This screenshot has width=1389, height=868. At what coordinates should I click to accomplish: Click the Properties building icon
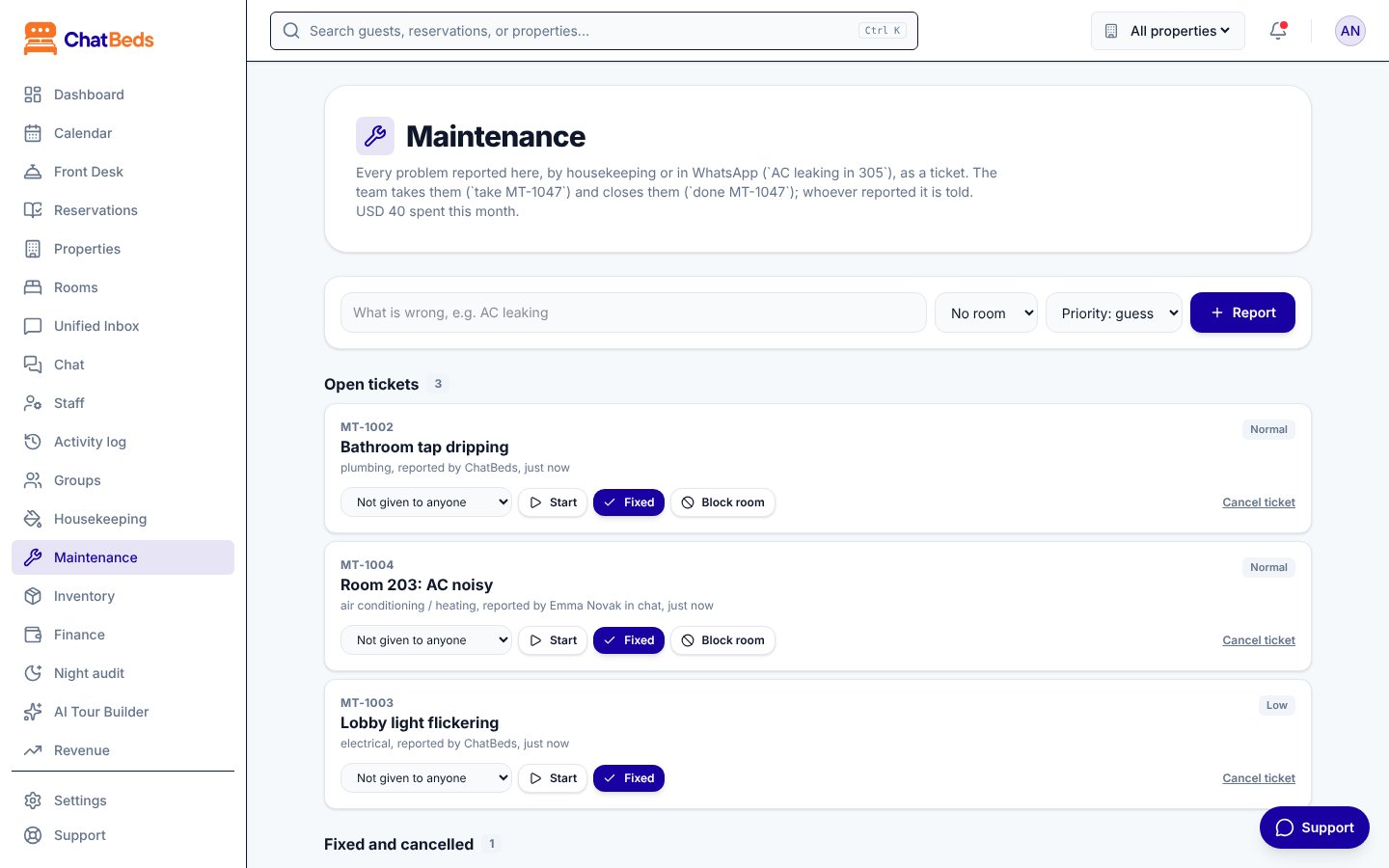tap(33, 249)
